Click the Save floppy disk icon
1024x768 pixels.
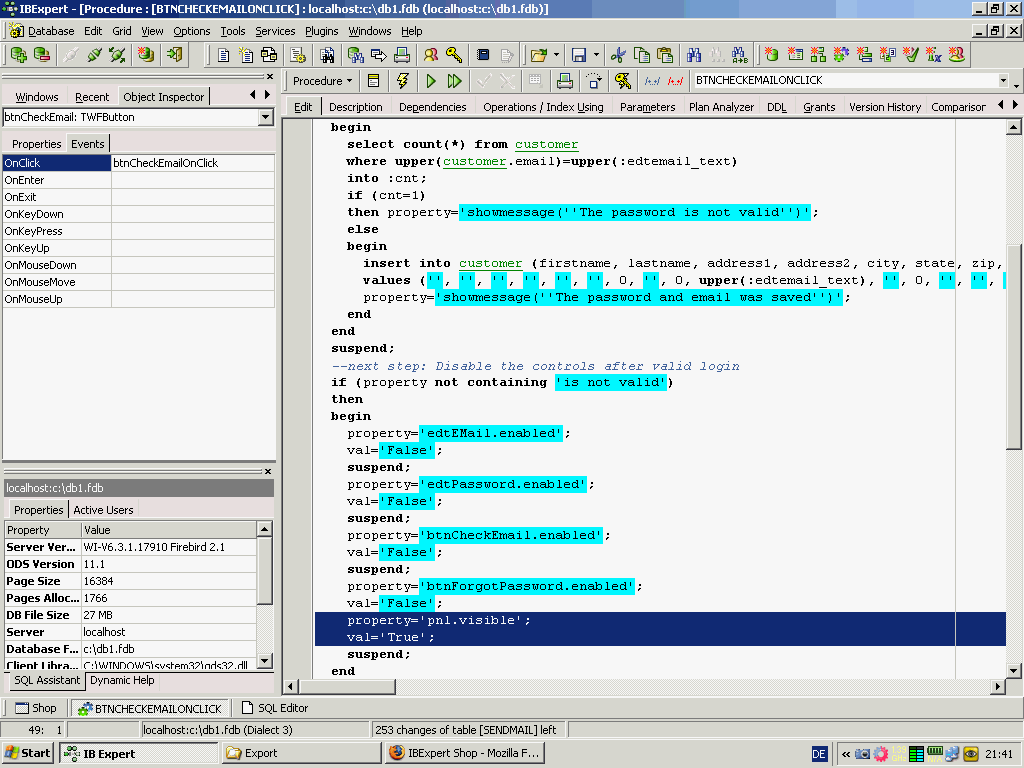point(578,55)
